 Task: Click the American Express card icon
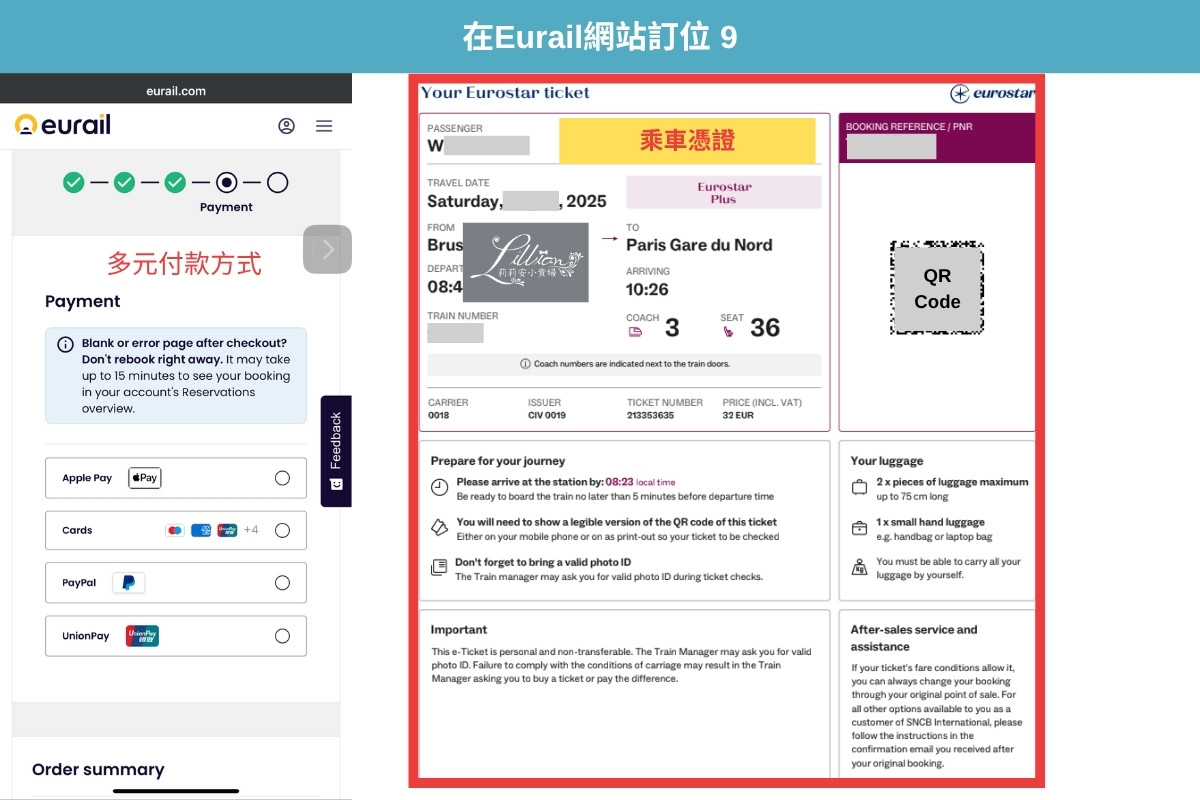click(201, 530)
